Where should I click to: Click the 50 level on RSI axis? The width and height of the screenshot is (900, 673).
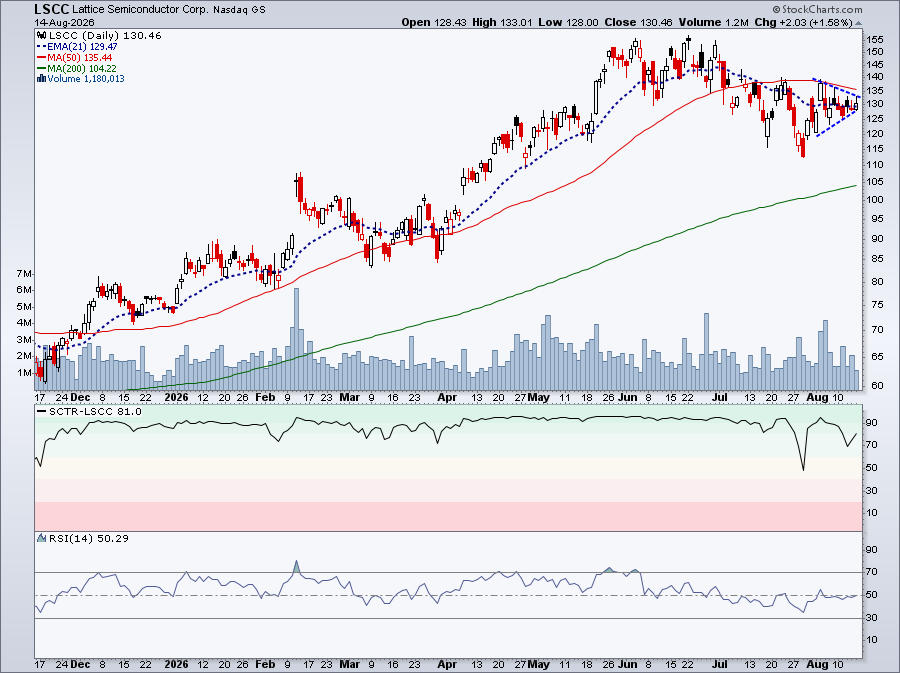872,595
